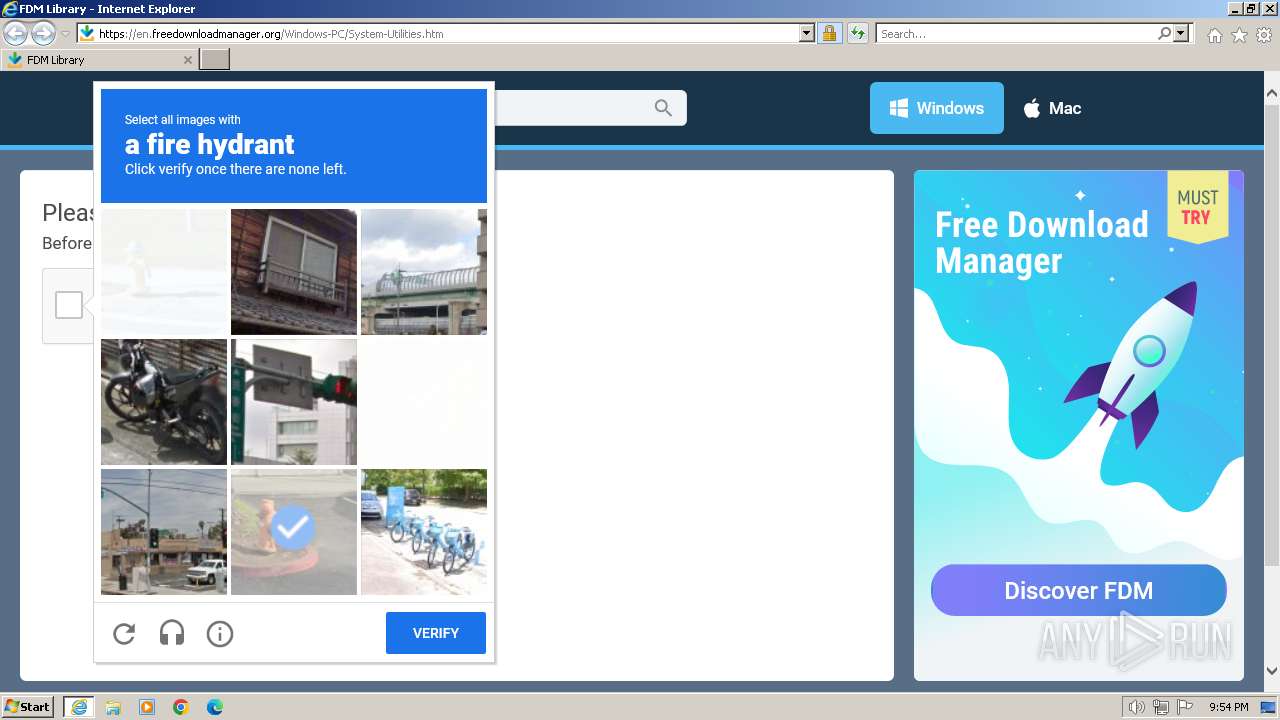Select the motorcycle image tile
Image resolution: width=1280 pixels, height=720 pixels.
coord(164,402)
